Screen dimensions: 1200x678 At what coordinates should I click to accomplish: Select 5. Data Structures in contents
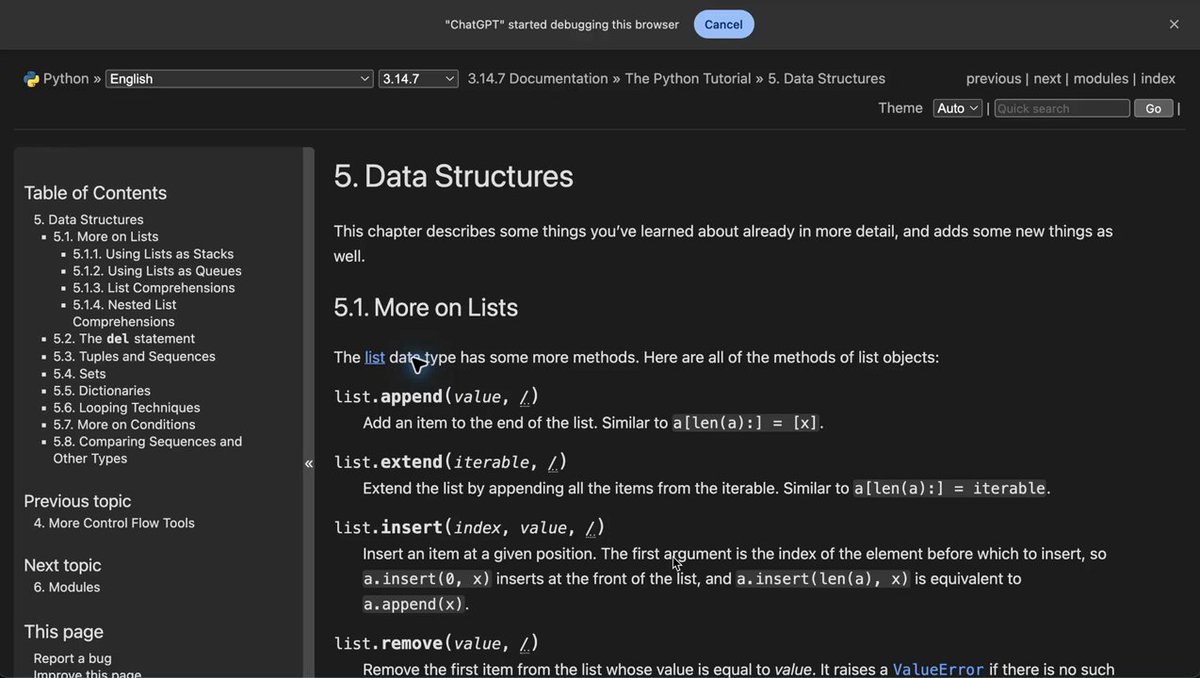click(89, 220)
